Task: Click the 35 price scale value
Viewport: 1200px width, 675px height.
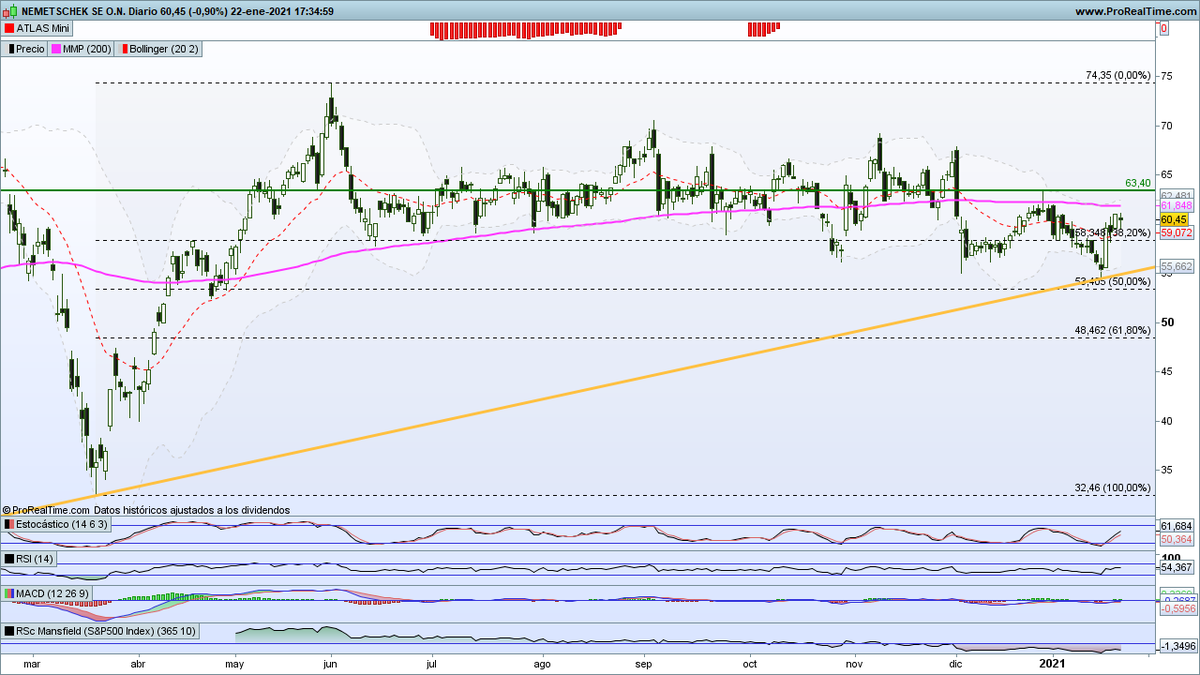Action: (1166, 469)
